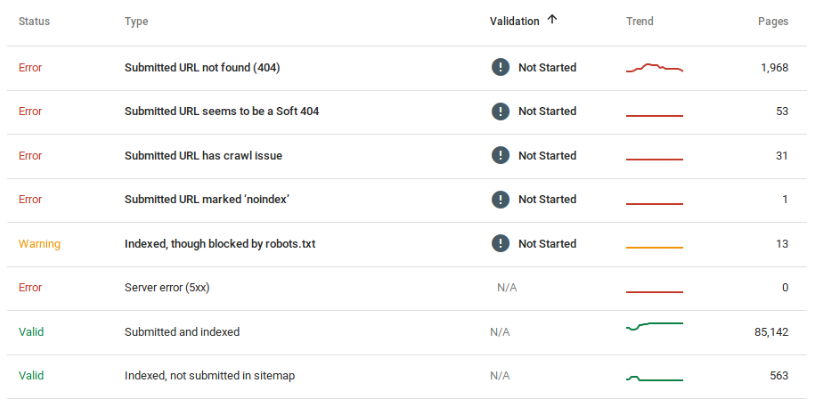Open the green trend sparkline for Submitted and indexed
Screen dimensions: 814x401
(x=655, y=326)
